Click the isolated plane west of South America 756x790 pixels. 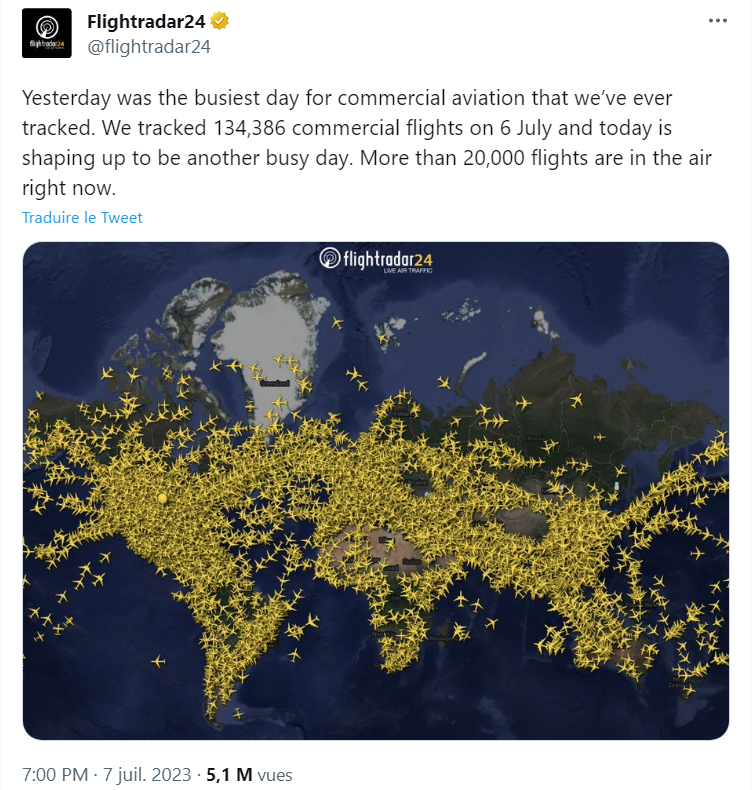coord(158,661)
